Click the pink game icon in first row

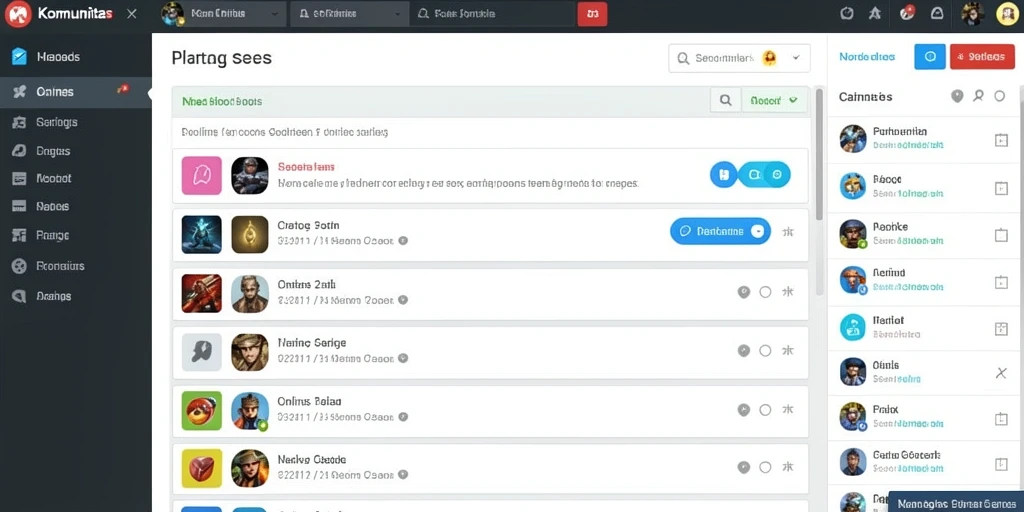coord(201,176)
